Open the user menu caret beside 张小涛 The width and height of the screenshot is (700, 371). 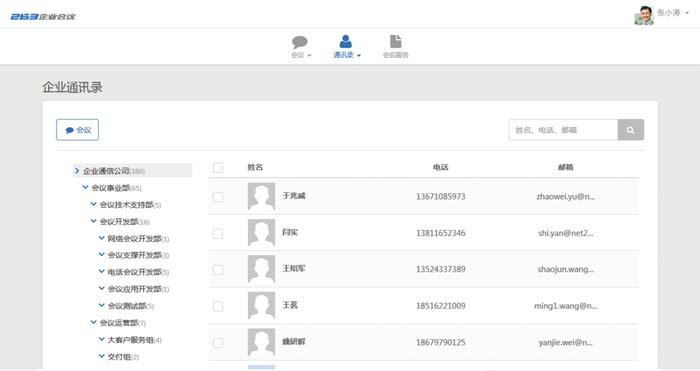[x=687, y=13]
